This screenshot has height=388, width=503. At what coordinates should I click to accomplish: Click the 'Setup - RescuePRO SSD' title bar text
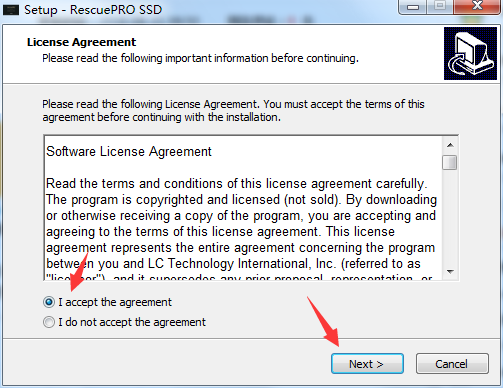93,10
